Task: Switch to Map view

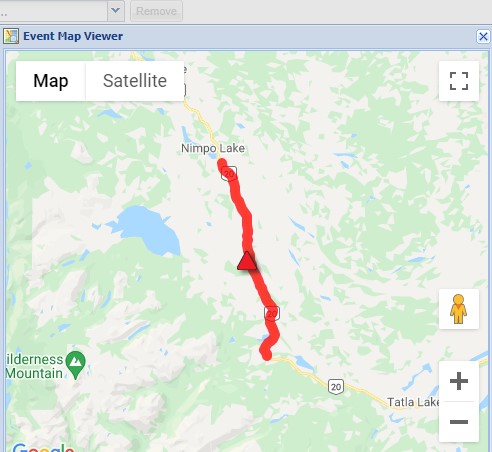Action: pos(51,81)
